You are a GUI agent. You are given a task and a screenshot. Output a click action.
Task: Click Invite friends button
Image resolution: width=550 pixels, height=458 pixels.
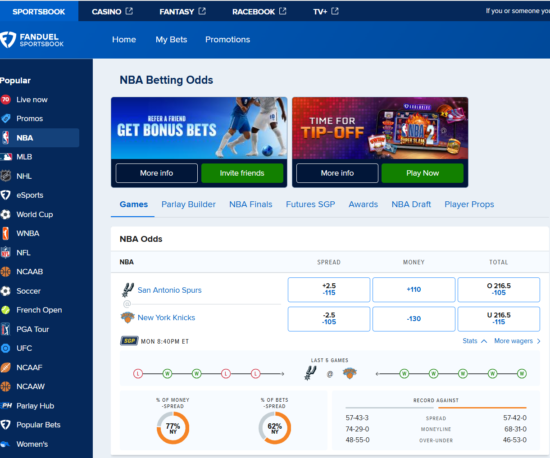point(242,173)
